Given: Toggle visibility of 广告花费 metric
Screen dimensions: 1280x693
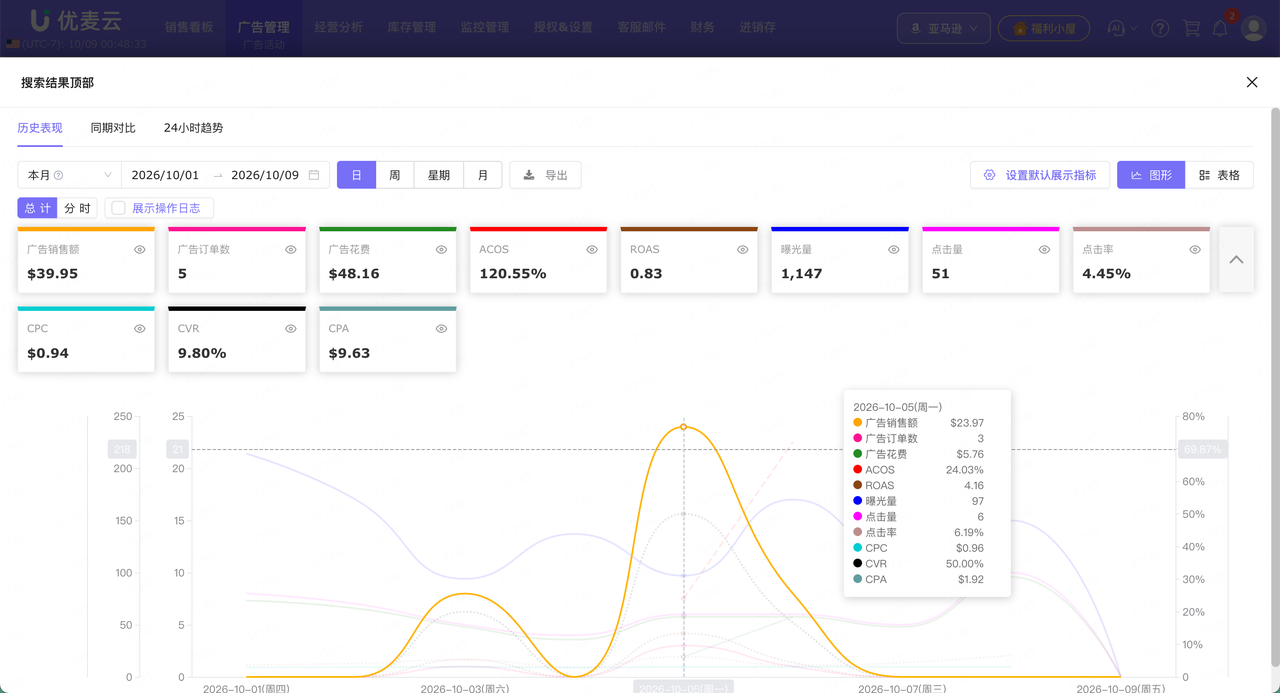Looking at the screenshot, I should click(x=442, y=250).
